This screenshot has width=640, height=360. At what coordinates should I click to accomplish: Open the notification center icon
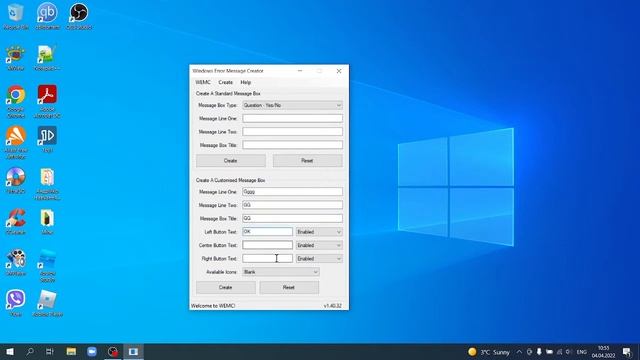(x=627, y=352)
